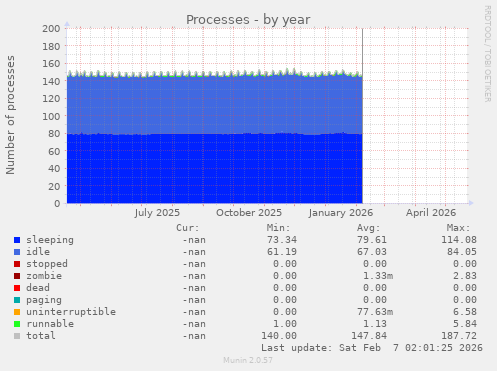Click the 'Last update' timestamp text
The width and height of the screenshot is (497, 371).
click(372, 348)
